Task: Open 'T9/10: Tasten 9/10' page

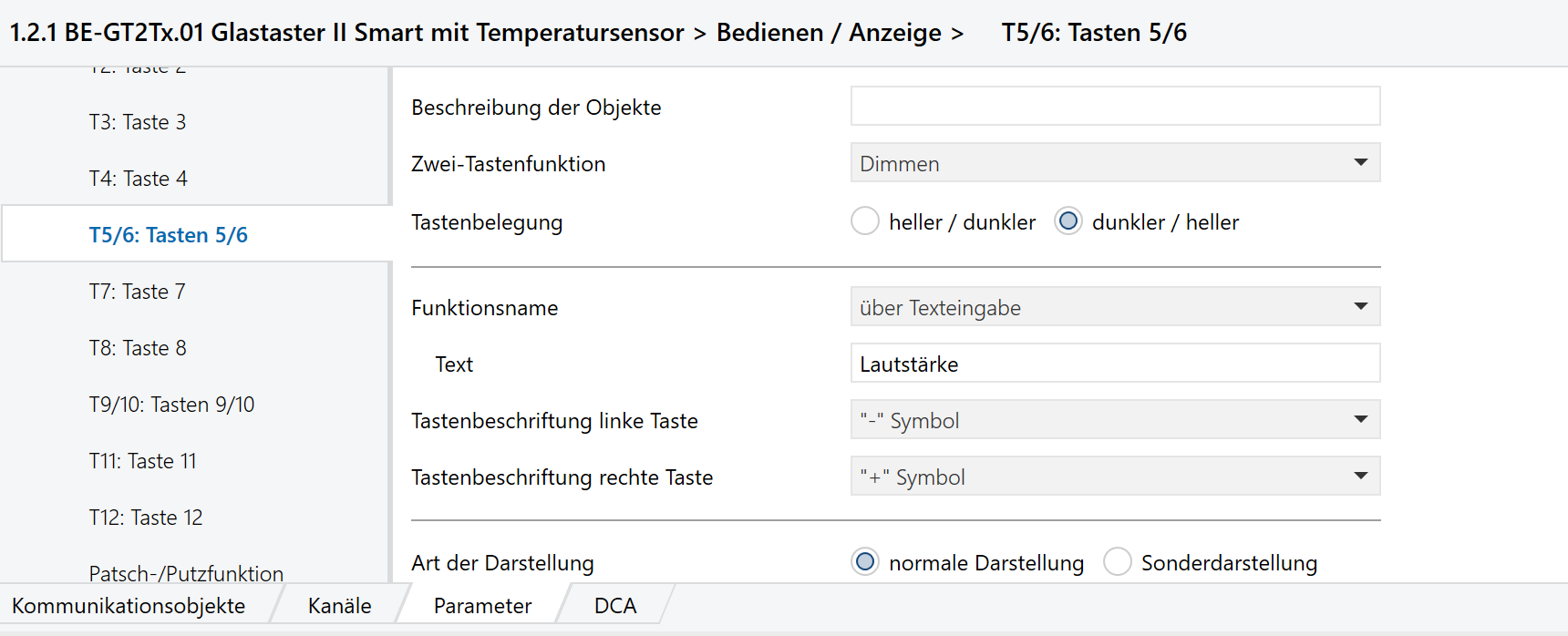Action: tap(172, 405)
